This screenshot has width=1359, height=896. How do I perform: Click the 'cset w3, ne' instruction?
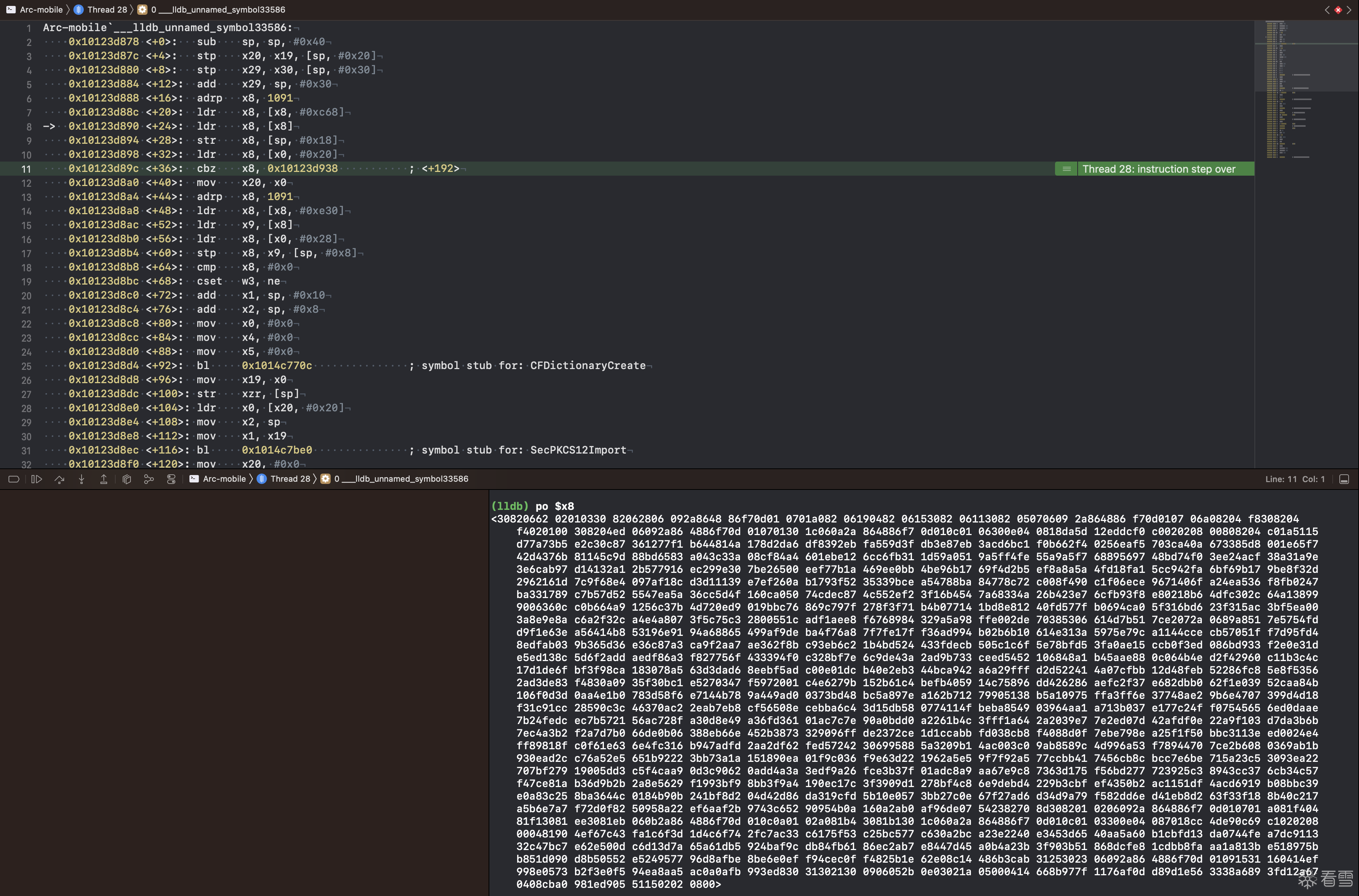point(238,281)
